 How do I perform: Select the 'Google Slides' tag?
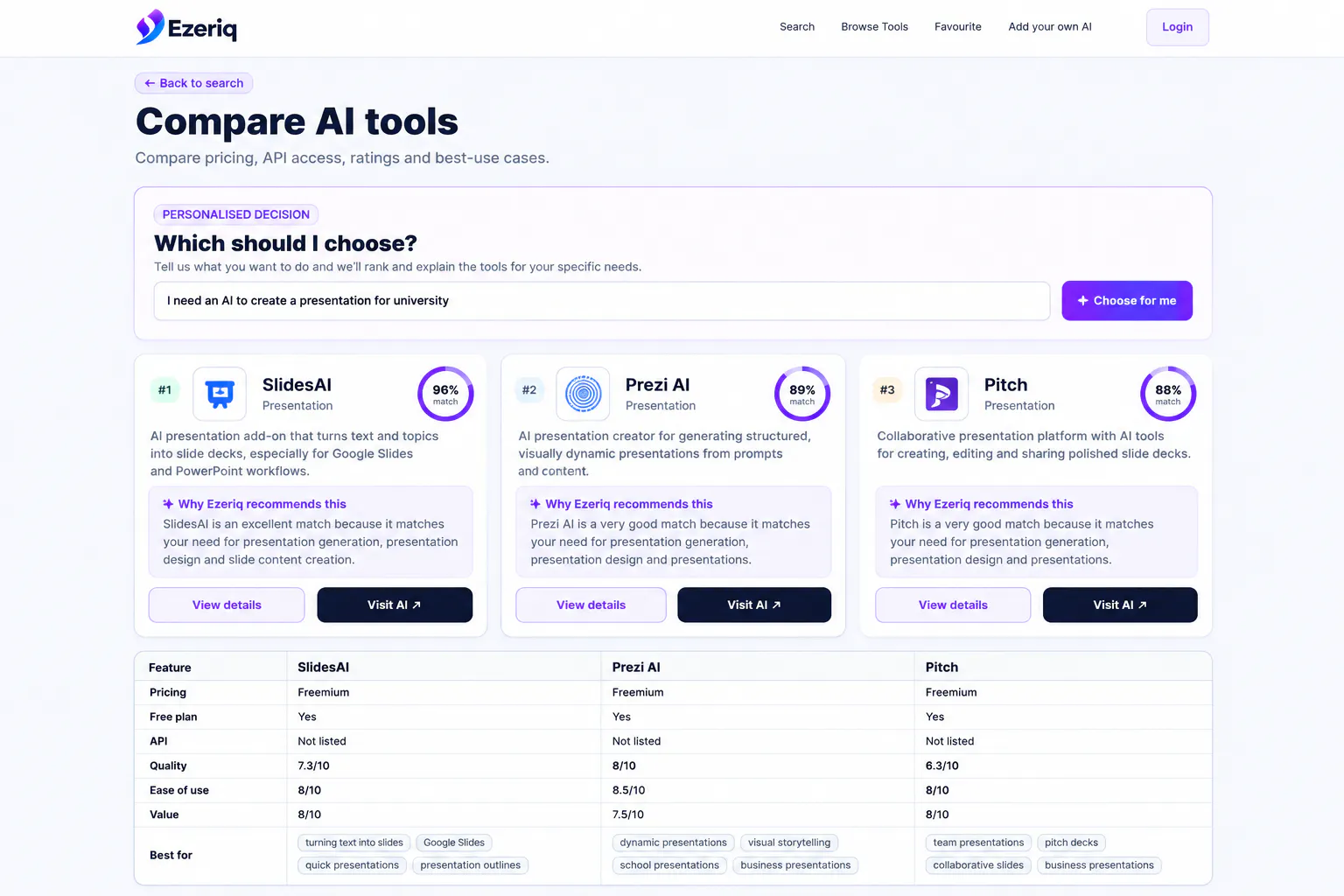(x=454, y=843)
